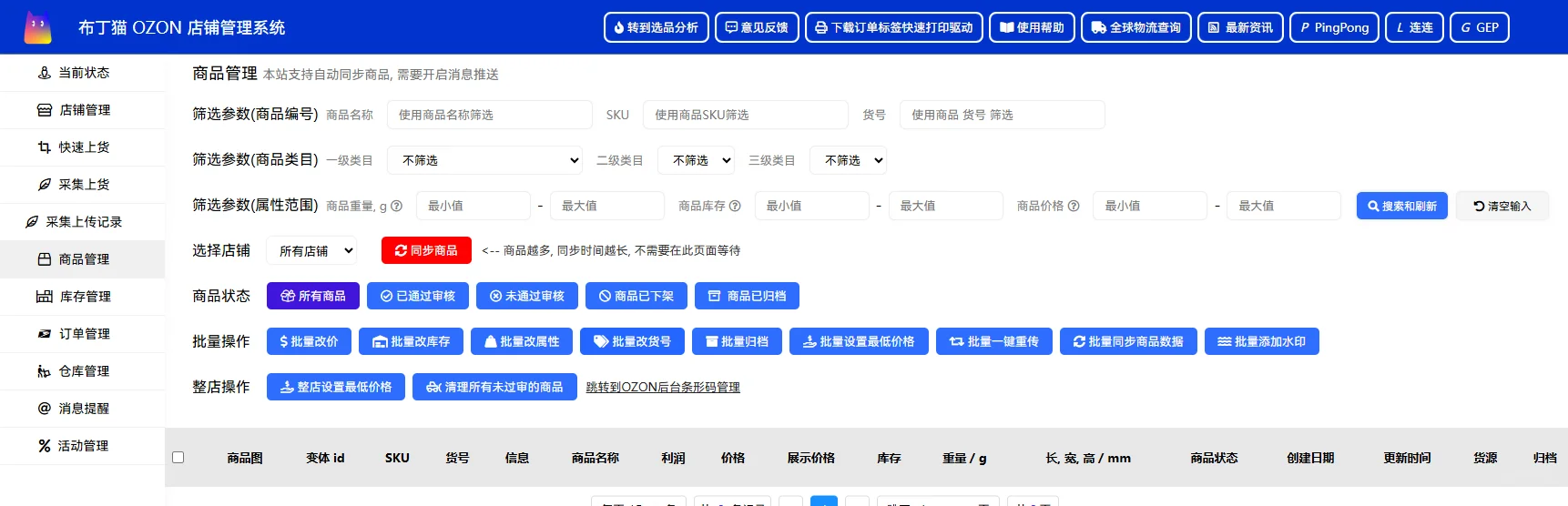
Task: Open 库存管理 inventory management
Action: [x=82, y=297]
